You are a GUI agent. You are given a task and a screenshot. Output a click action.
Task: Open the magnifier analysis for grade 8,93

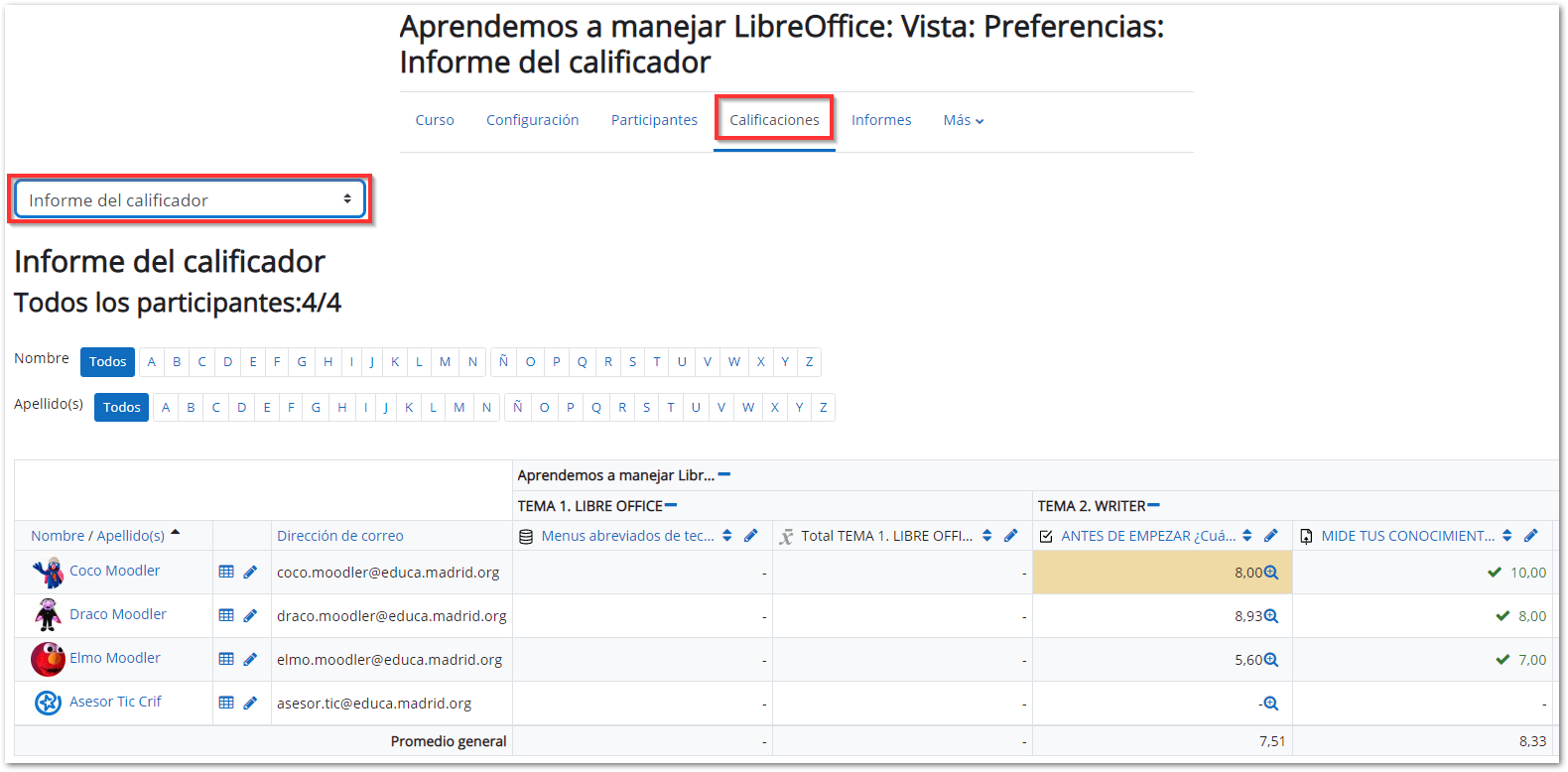coord(1271,616)
